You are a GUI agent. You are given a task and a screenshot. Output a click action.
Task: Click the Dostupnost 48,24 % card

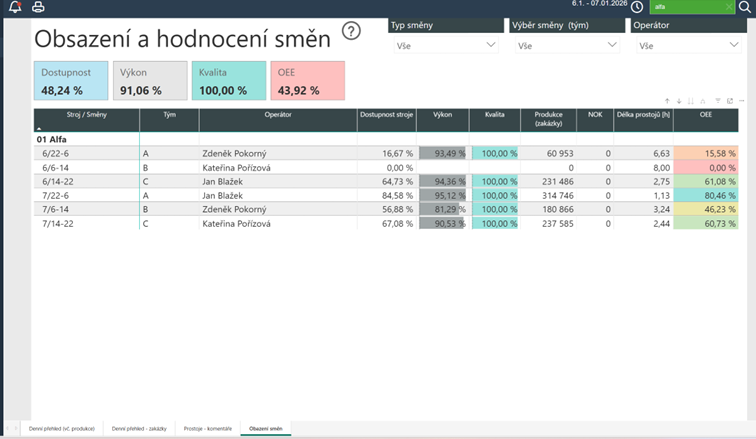click(71, 80)
